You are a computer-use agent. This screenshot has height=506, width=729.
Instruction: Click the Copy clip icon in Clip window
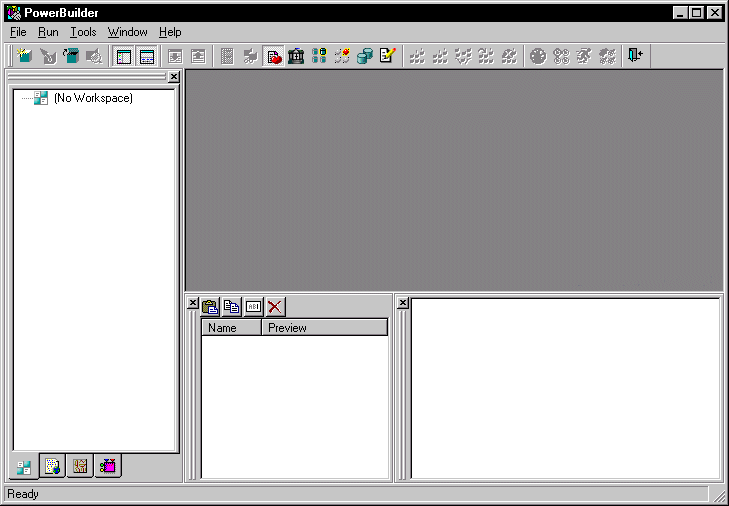click(x=232, y=307)
